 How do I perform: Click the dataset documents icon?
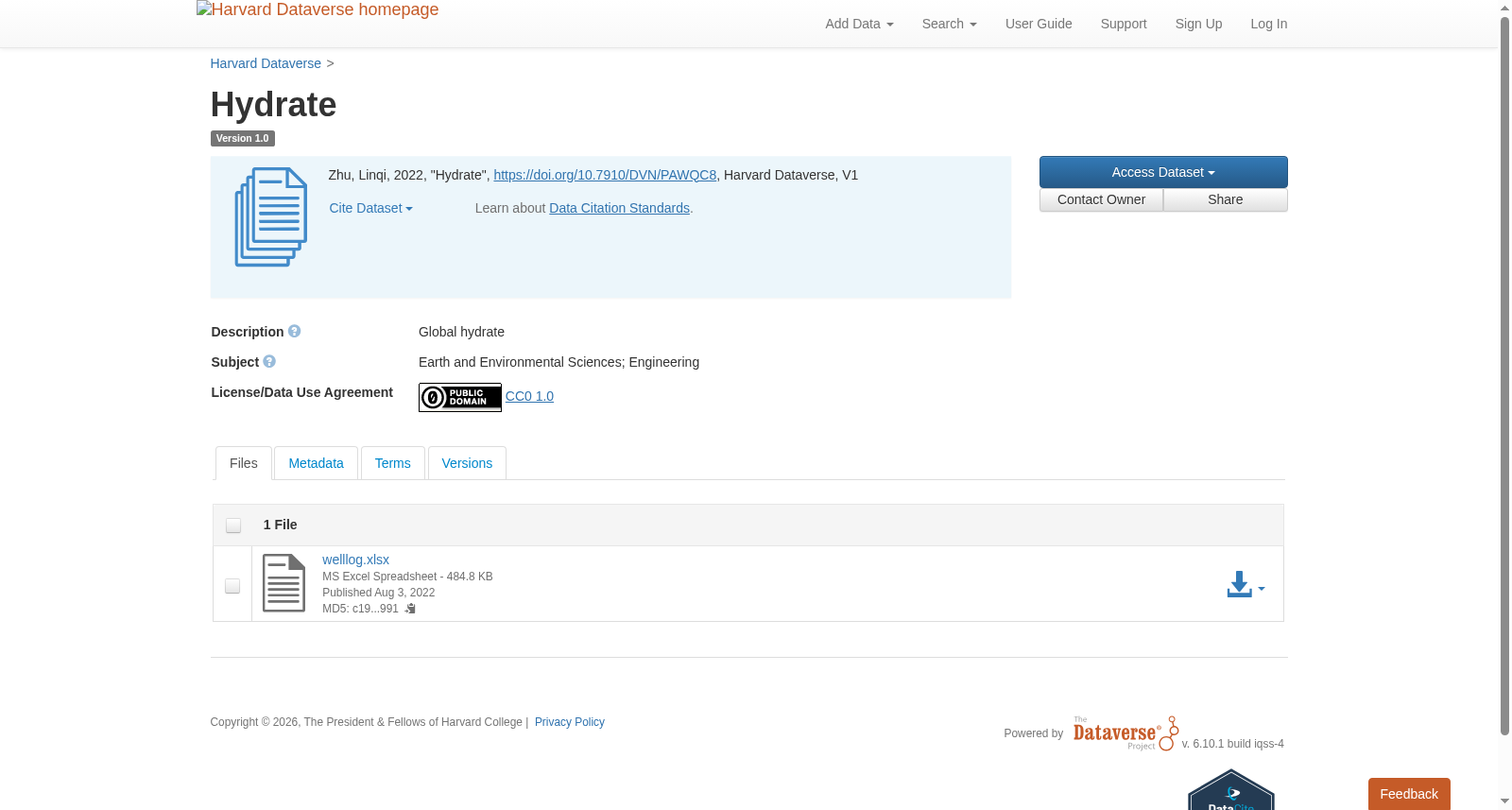tap(271, 217)
